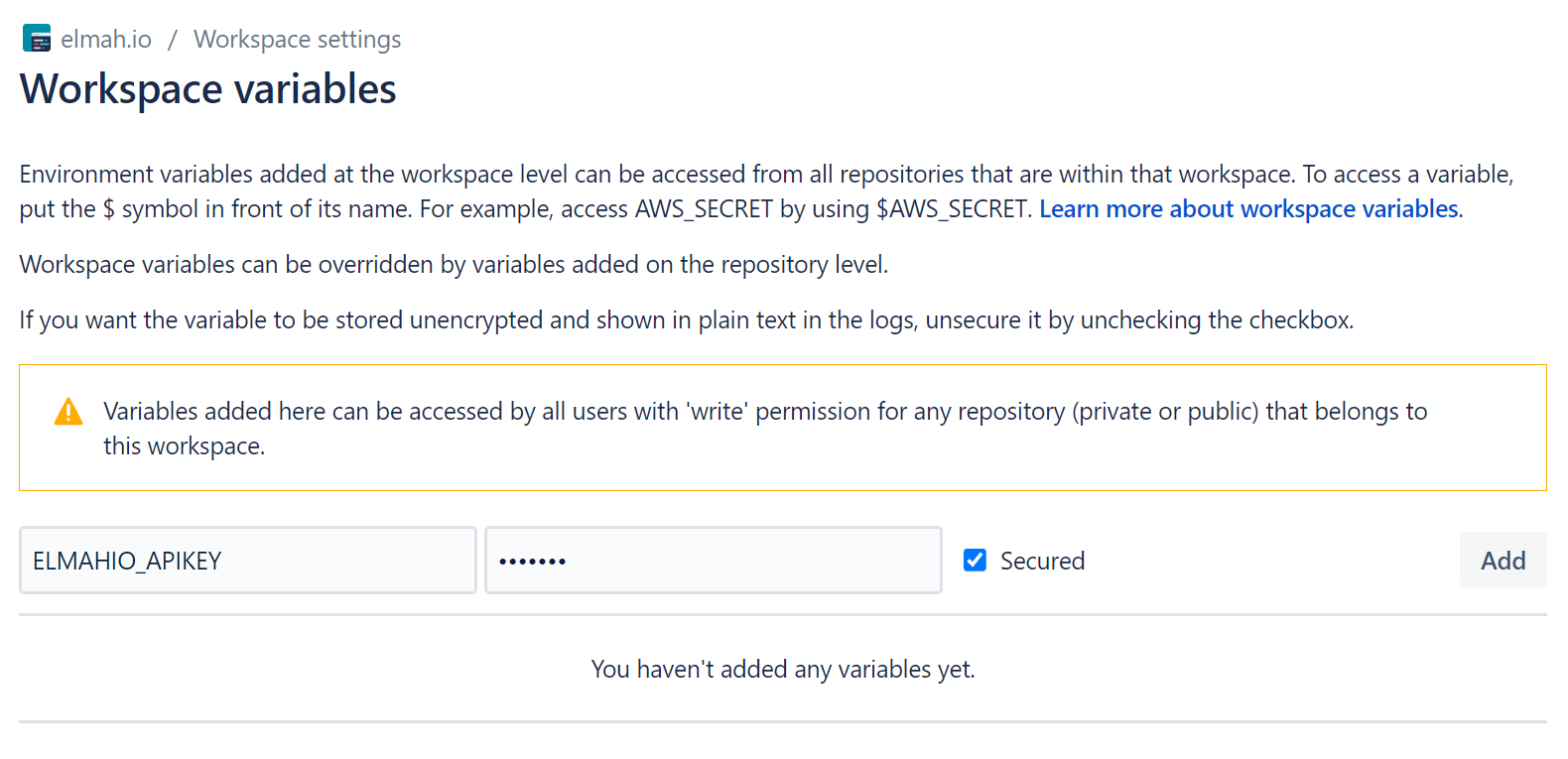The image size is (1568, 759).
Task: Submit the new ELMAHIO_APIKEY variable
Action: point(1503,560)
